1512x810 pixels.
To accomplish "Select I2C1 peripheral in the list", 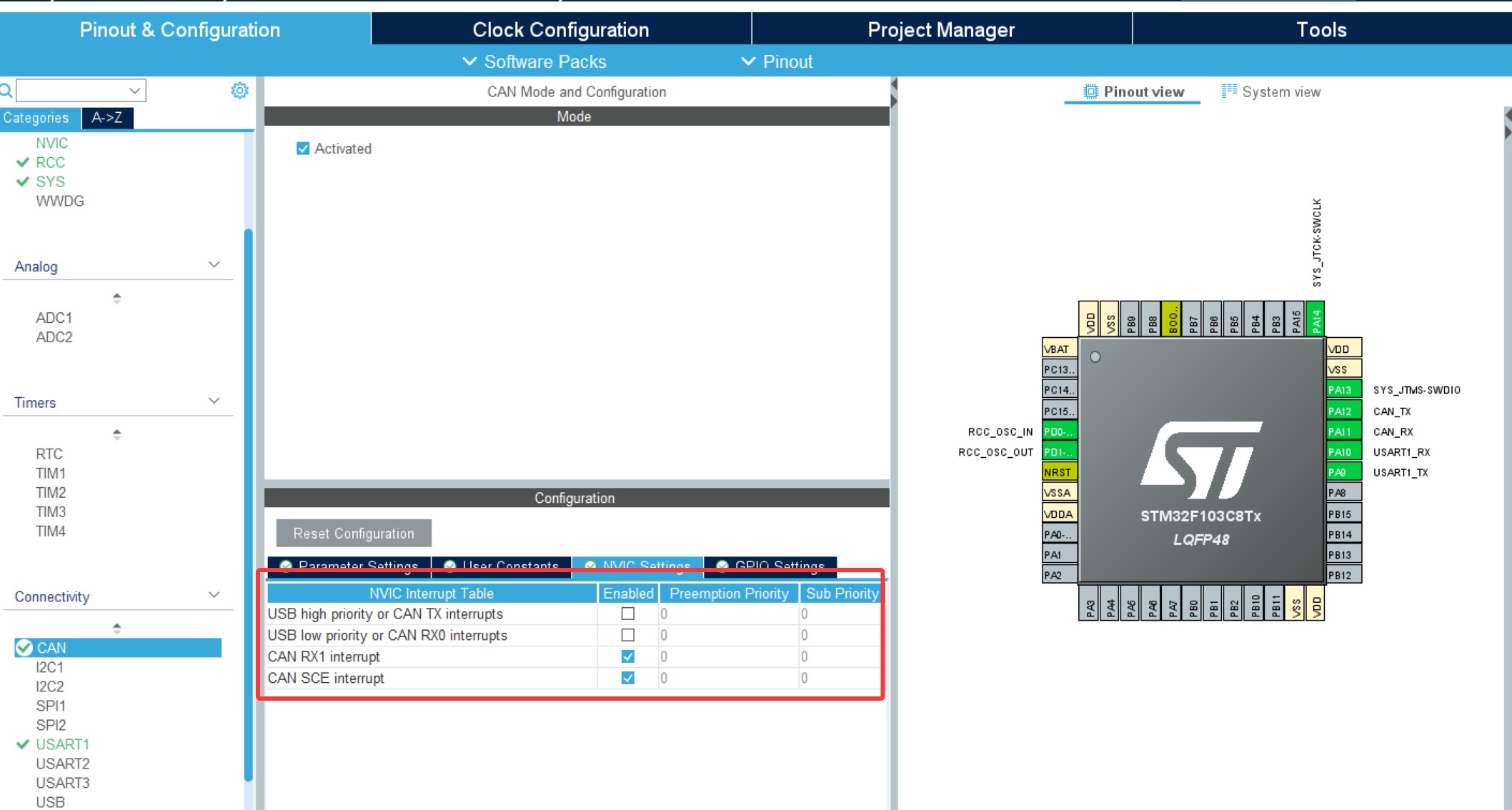I will (x=50, y=667).
